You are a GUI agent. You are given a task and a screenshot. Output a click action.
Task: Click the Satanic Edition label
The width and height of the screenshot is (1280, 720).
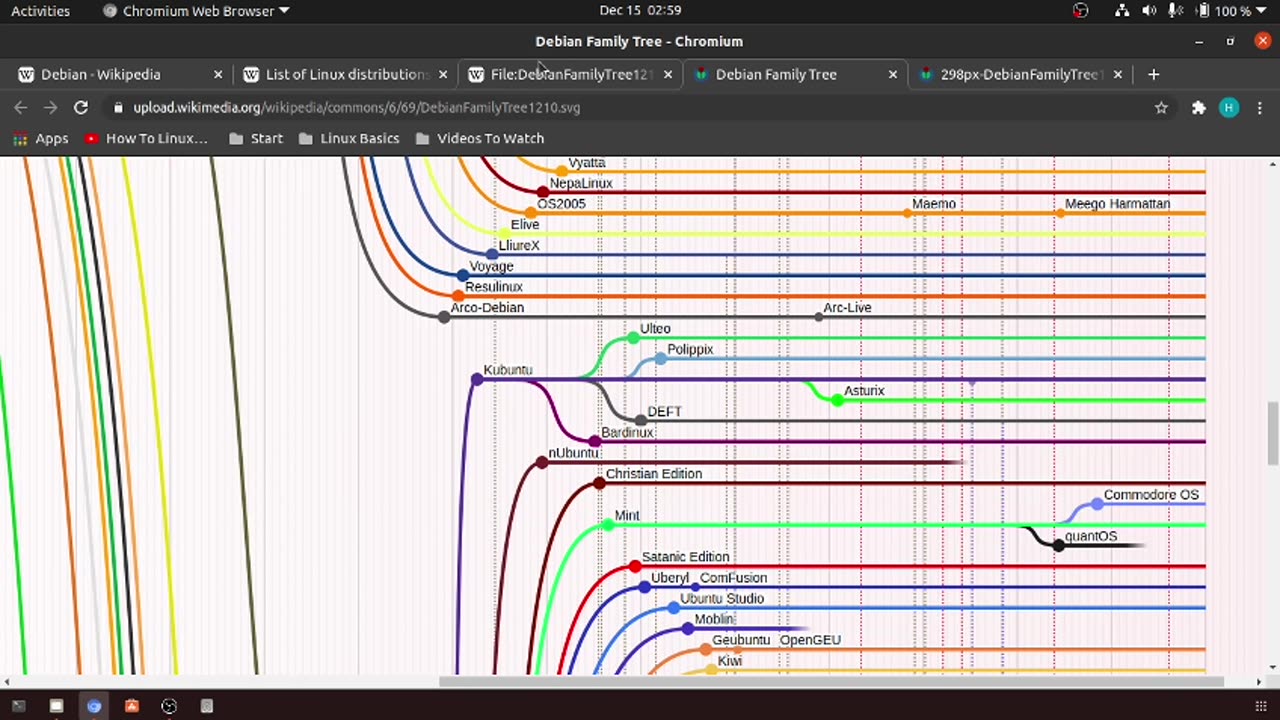click(685, 557)
